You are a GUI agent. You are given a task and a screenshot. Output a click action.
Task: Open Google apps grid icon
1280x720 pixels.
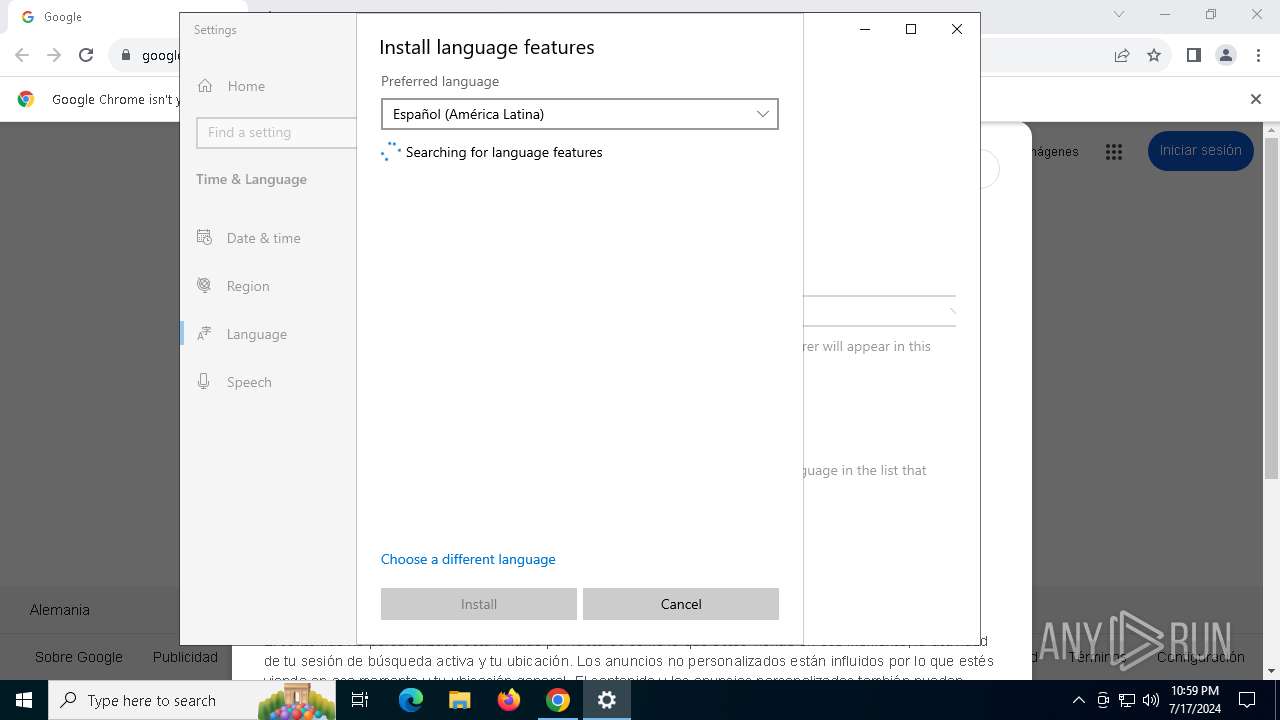click(x=1114, y=152)
